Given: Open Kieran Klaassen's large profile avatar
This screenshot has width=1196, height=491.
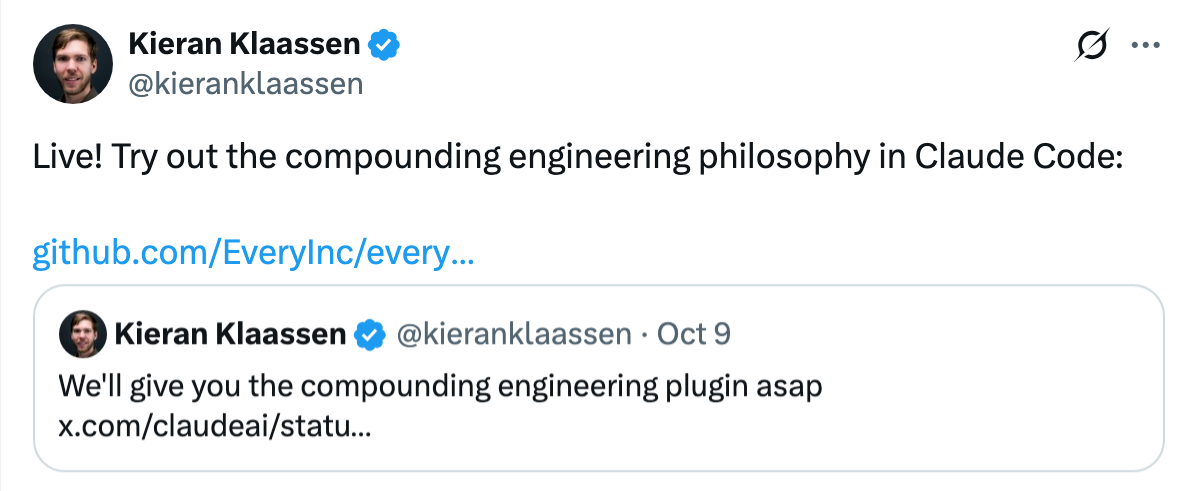Looking at the screenshot, I should [72, 64].
